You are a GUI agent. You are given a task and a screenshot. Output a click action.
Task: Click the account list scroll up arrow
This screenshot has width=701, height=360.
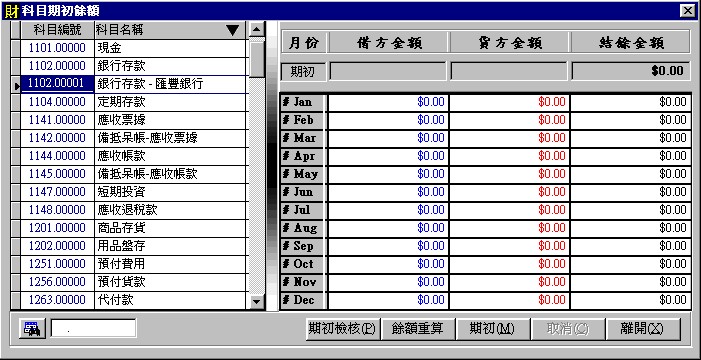pyautogui.click(x=256, y=30)
